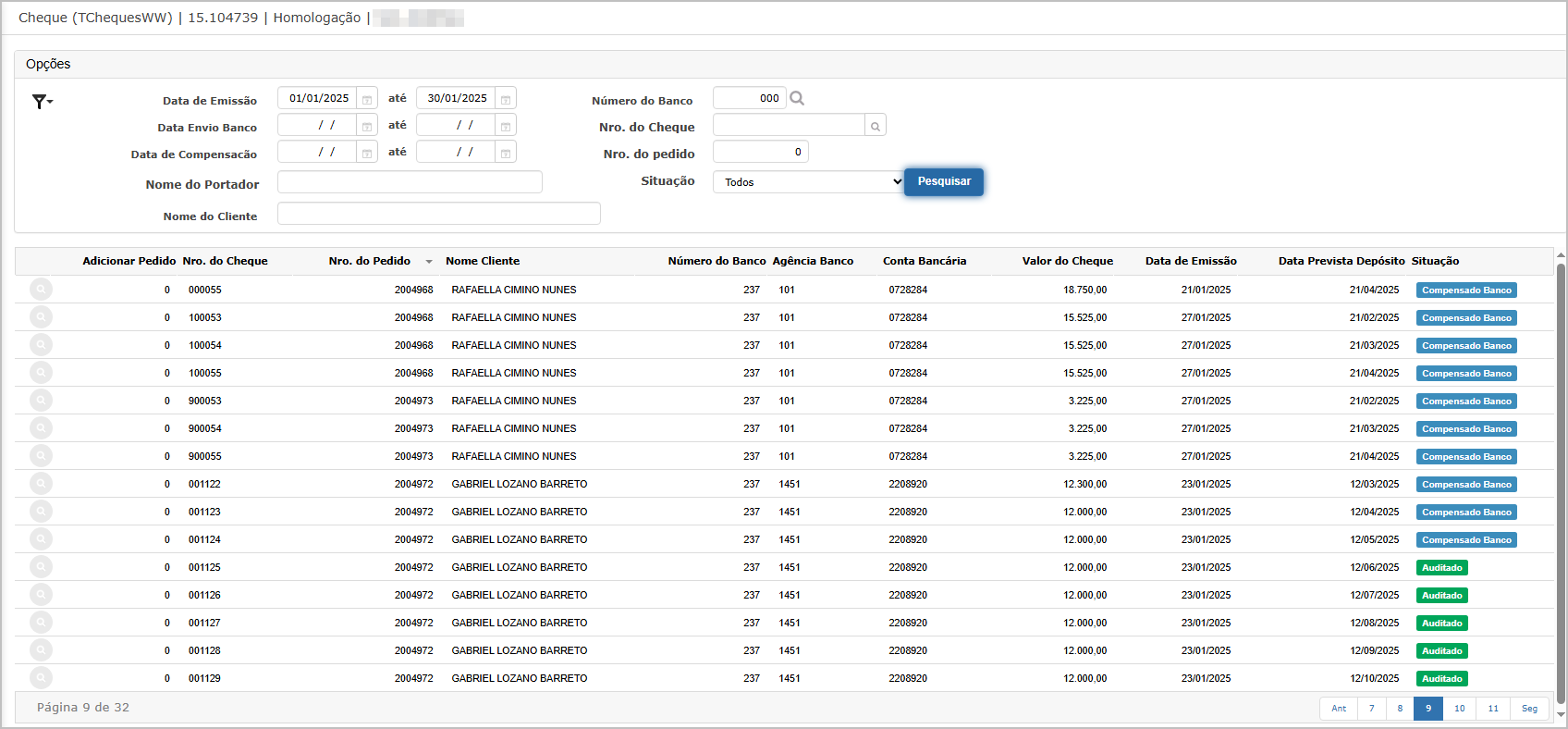Expand the Nro. do Pedido column sort arrow
The height and width of the screenshot is (729, 1568).
[429, 262]
